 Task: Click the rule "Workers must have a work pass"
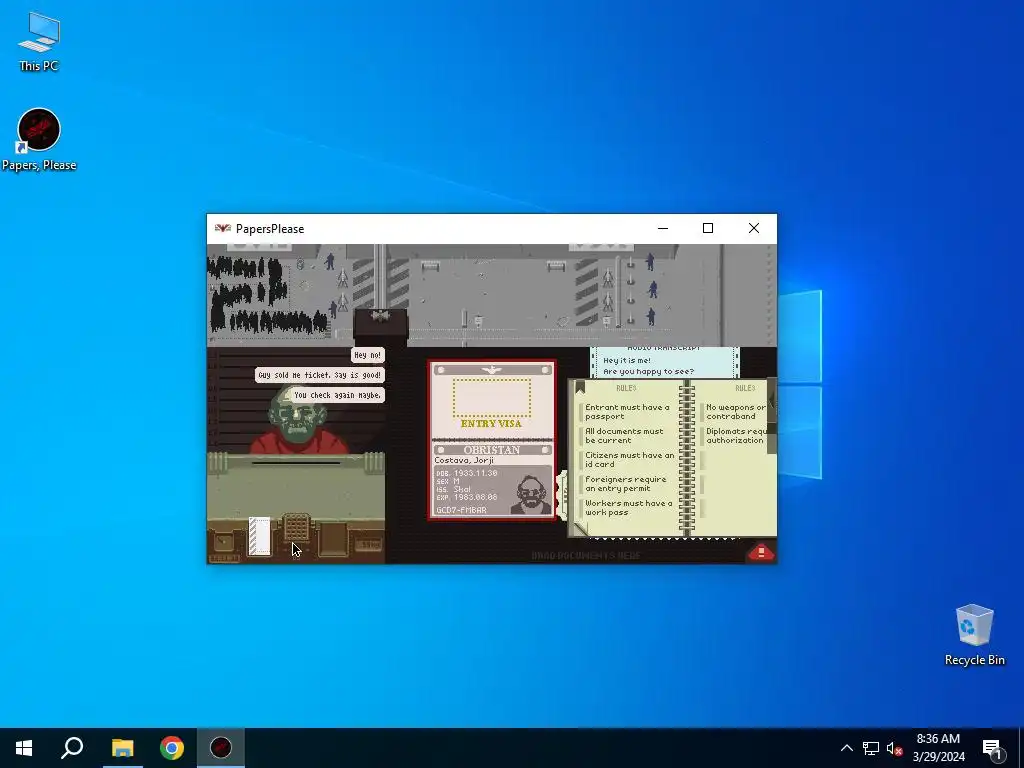pos(628,508)
